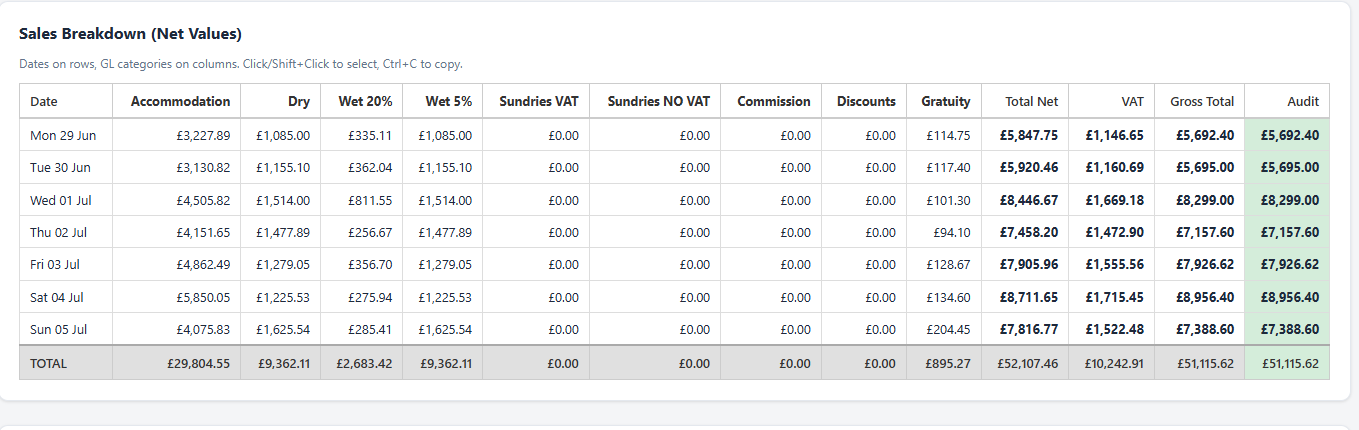This screenshot has width=1359, height=430.
Task: Select the Commission column header
Action: [x=771, y=101]
